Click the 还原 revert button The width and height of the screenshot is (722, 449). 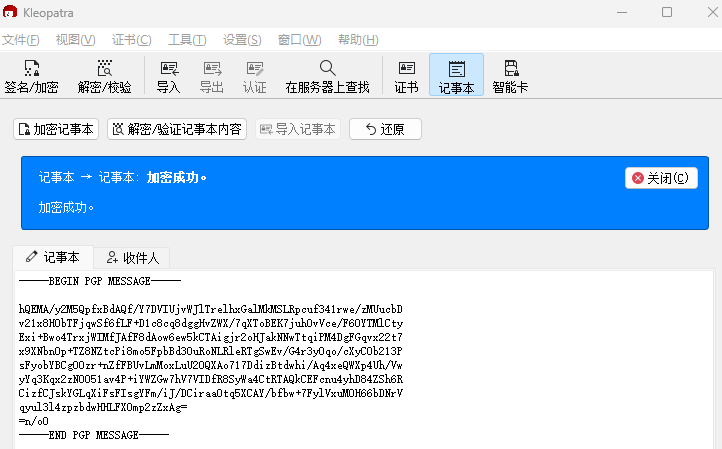[385, 129]
